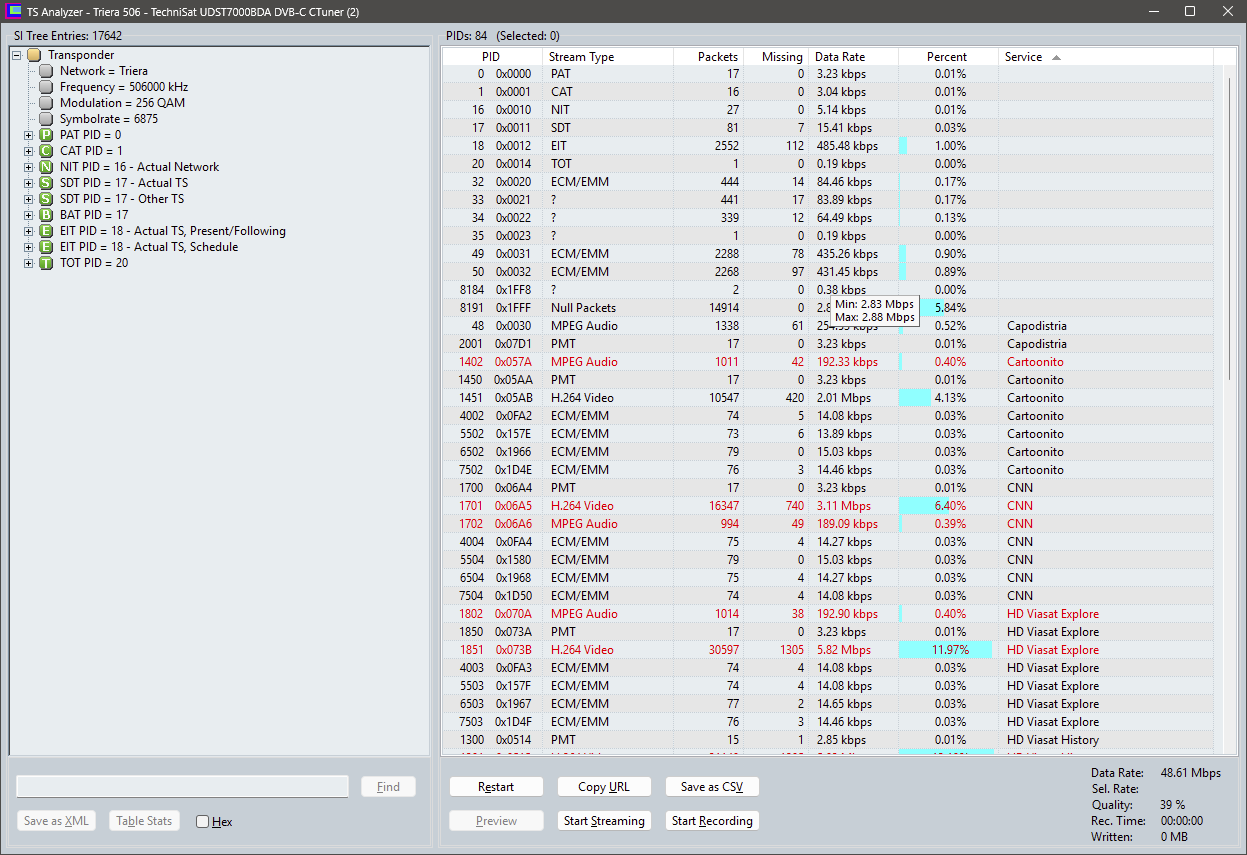Select the PID 1451 Cartoonito H.264 Video row
The width and height of the screenshot is (1247, 855).
pos(828,398)
